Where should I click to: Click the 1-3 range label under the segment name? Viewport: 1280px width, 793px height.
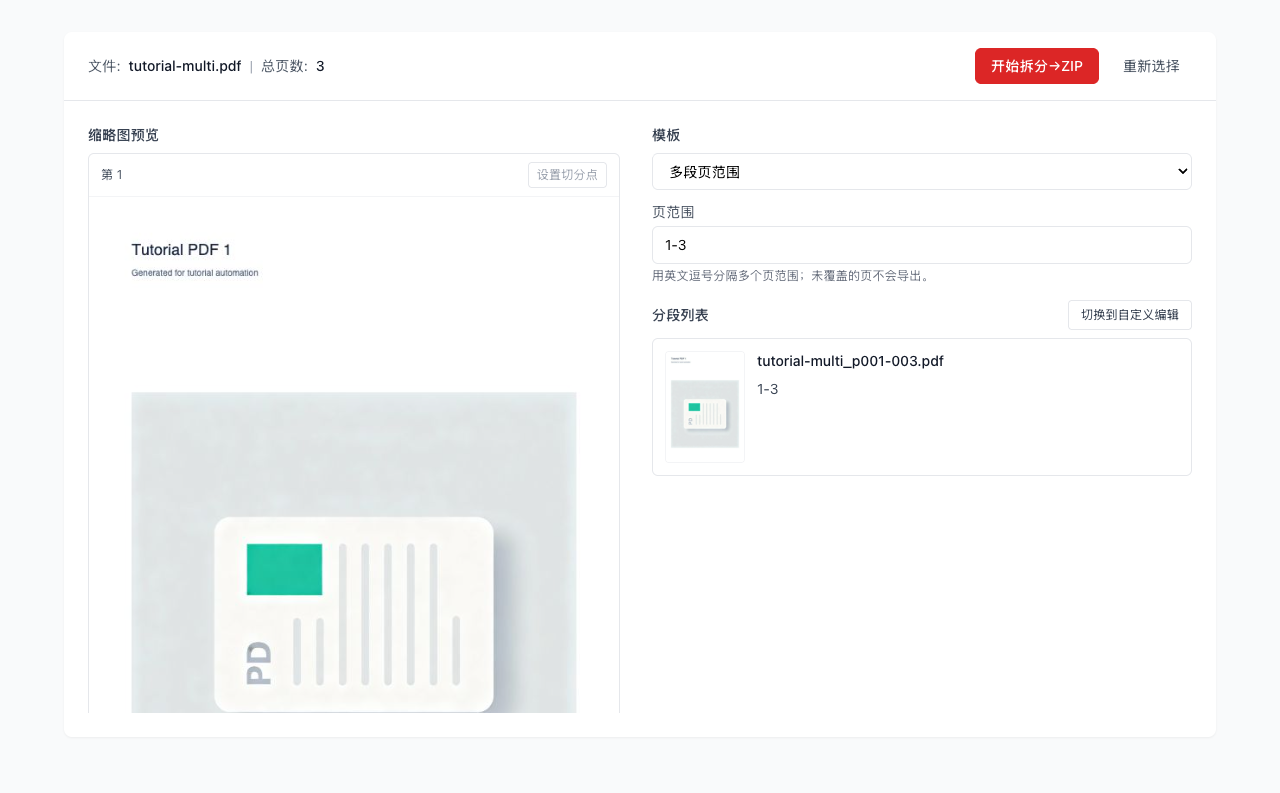click(767, 388)
